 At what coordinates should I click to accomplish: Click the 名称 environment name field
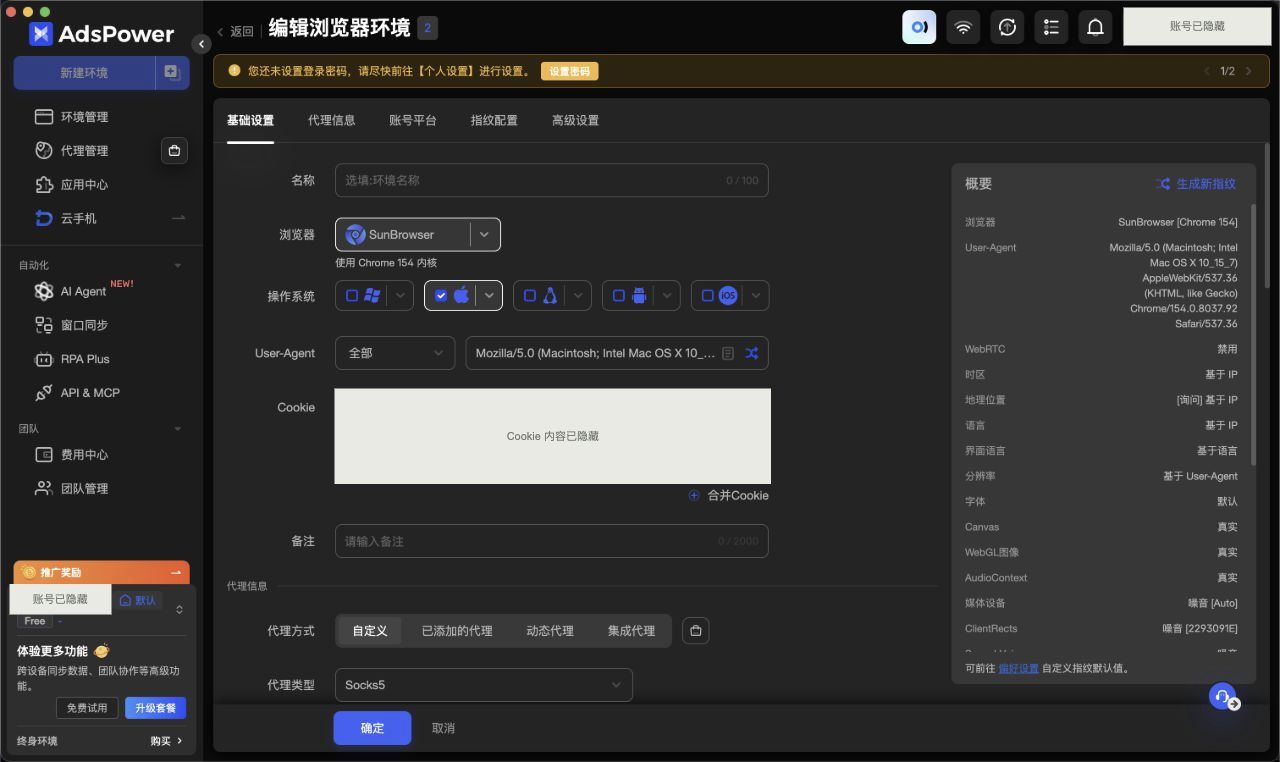tap(551, 181)
